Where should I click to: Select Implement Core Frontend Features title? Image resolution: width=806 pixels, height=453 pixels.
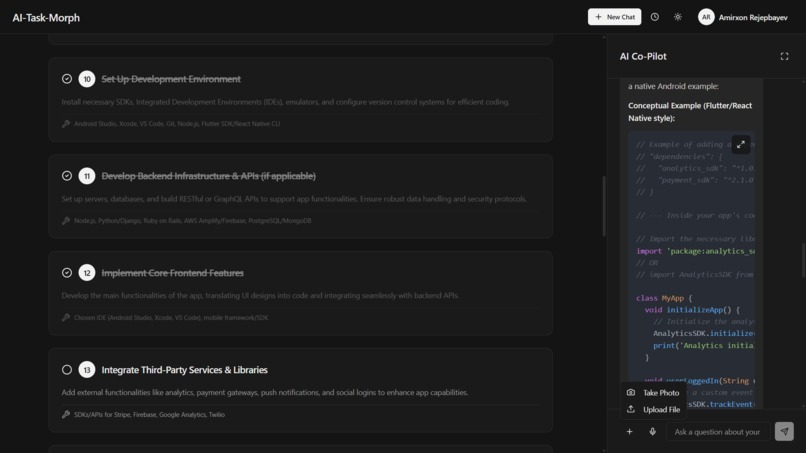[172, 273]
